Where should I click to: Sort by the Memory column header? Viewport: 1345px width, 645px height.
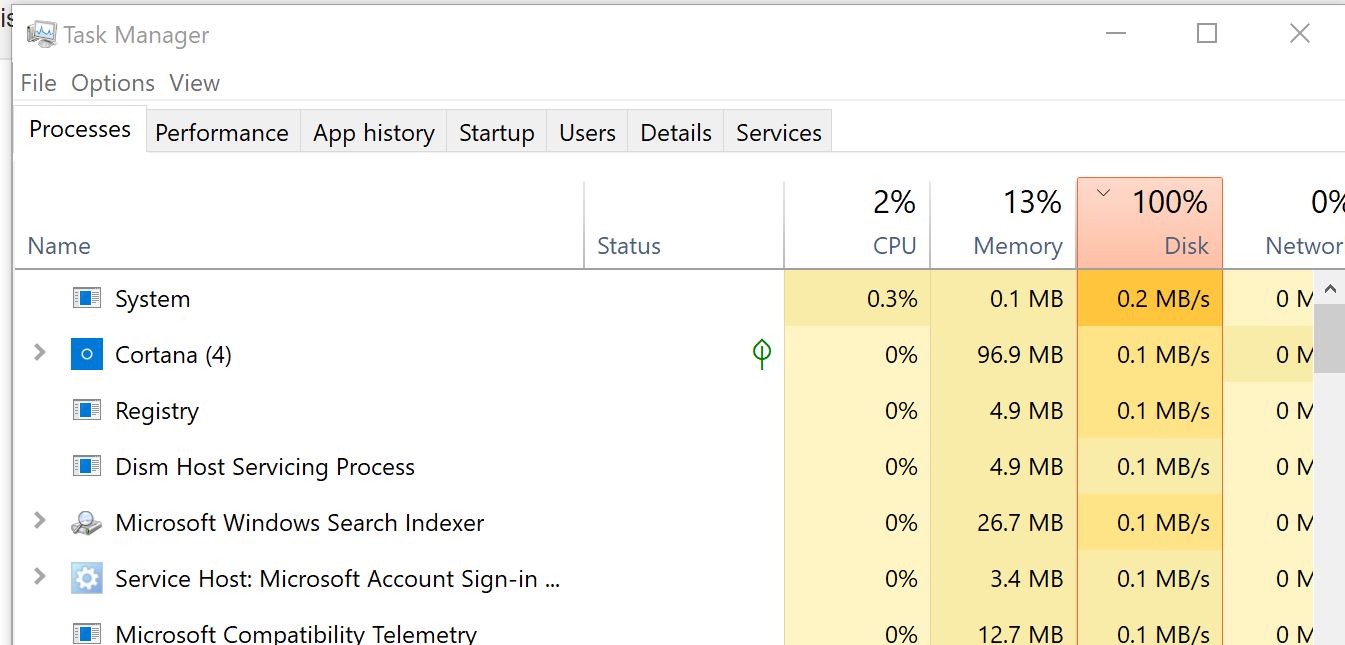pos(1003,224)
